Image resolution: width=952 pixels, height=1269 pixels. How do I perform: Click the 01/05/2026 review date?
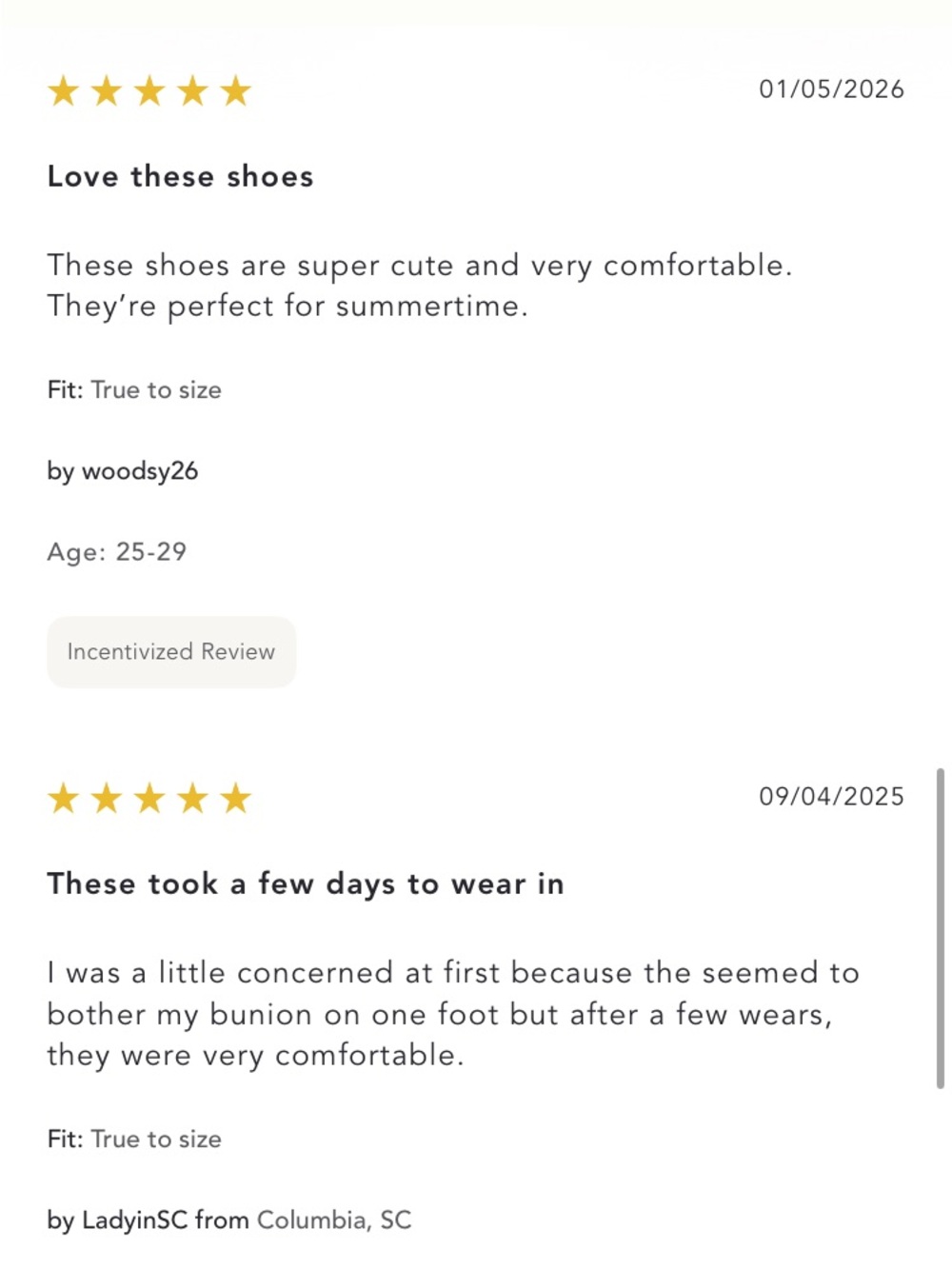pos(831,89)
